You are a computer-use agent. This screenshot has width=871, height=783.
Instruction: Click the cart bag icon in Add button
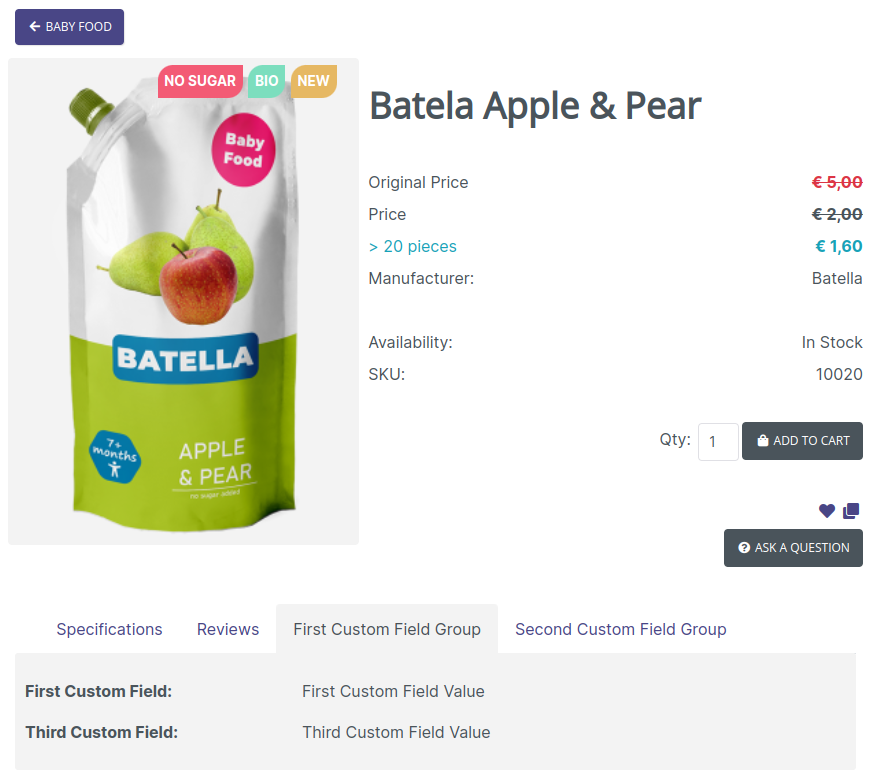(763, 440)
